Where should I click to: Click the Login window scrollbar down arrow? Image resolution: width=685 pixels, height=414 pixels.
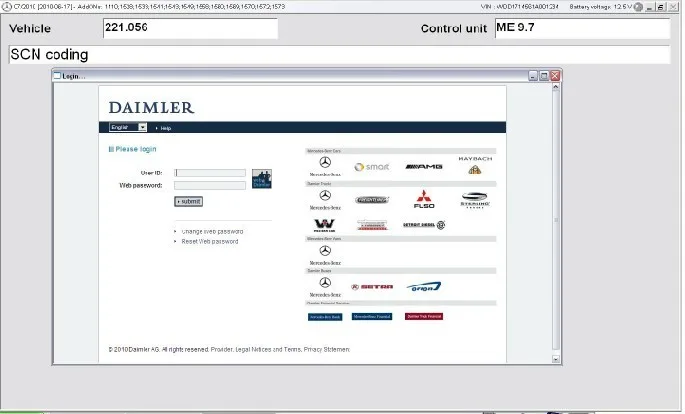556,359
